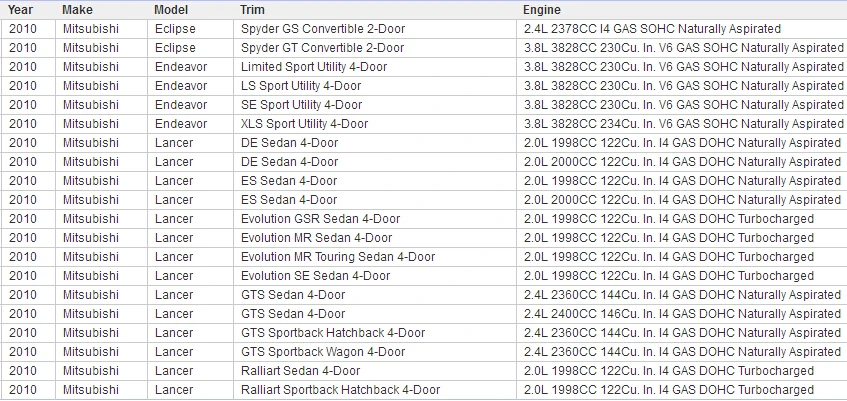
Task: Click the Make column header
Action: point(101,10)
